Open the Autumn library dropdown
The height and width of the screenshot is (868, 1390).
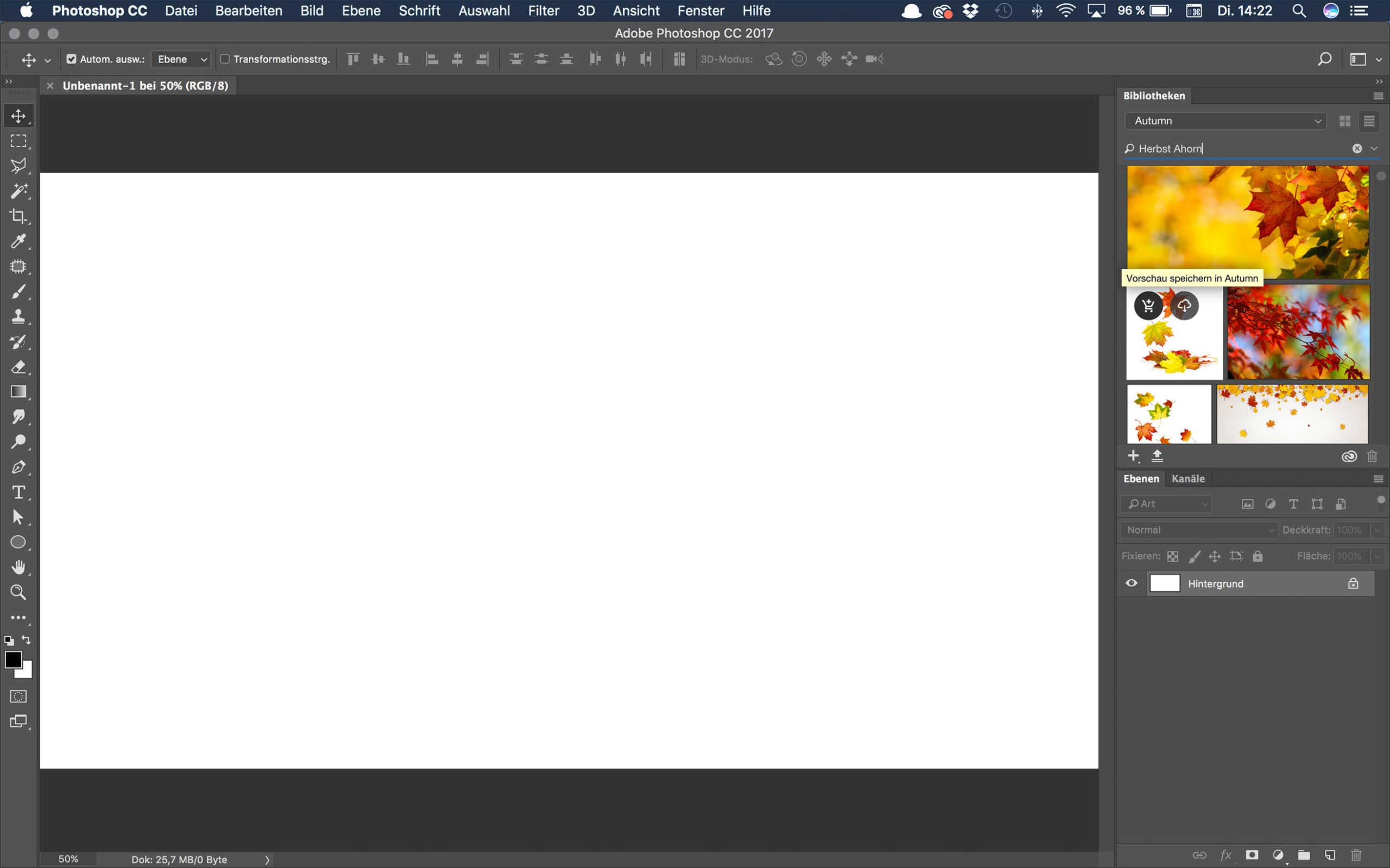tap(1225, 121)
